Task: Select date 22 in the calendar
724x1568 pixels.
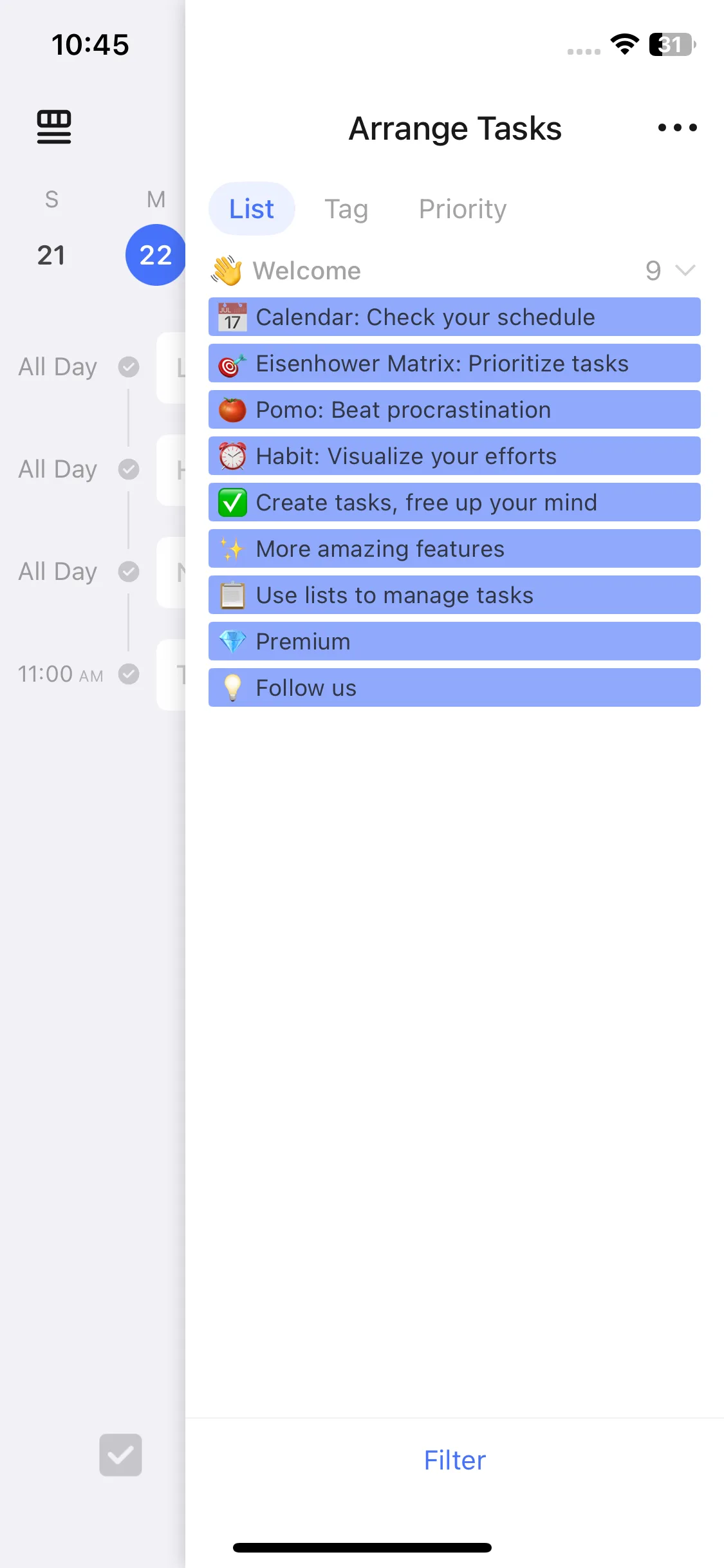Action: click(x=156, y=255)
